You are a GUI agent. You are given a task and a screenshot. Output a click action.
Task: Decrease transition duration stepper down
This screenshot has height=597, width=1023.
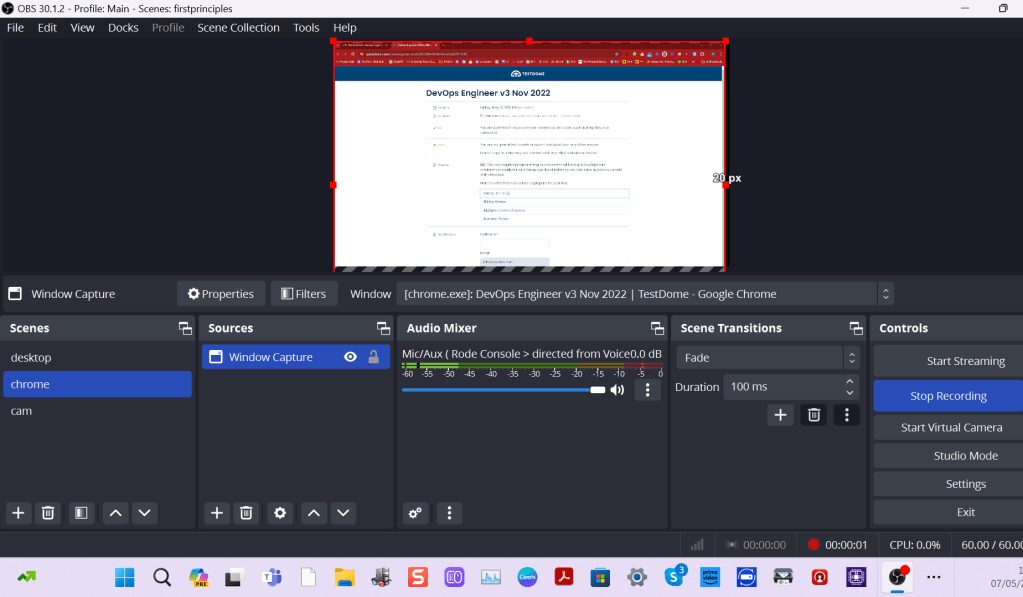click(849, 392)
